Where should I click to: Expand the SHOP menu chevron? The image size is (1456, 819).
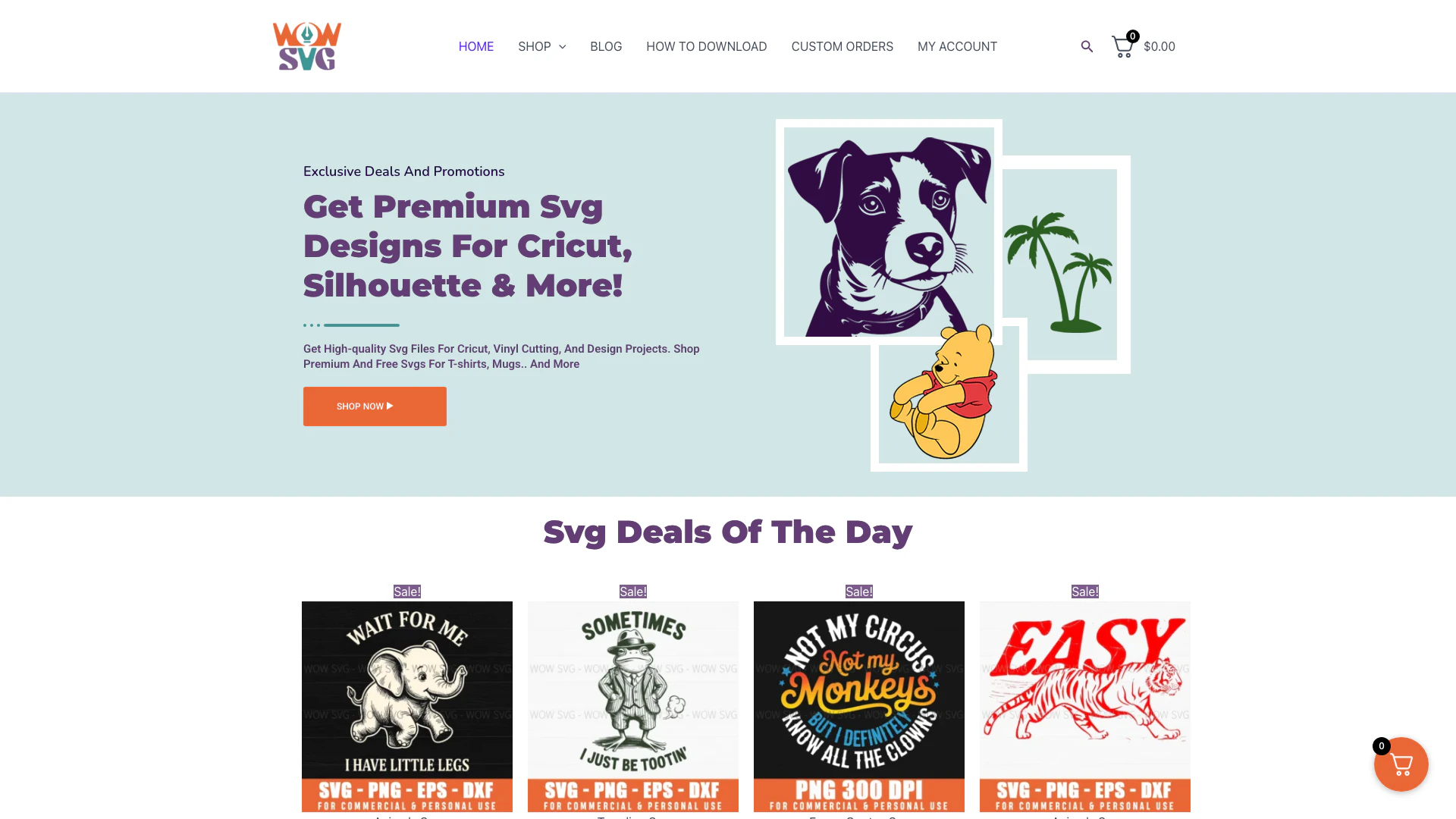[562, 47]
